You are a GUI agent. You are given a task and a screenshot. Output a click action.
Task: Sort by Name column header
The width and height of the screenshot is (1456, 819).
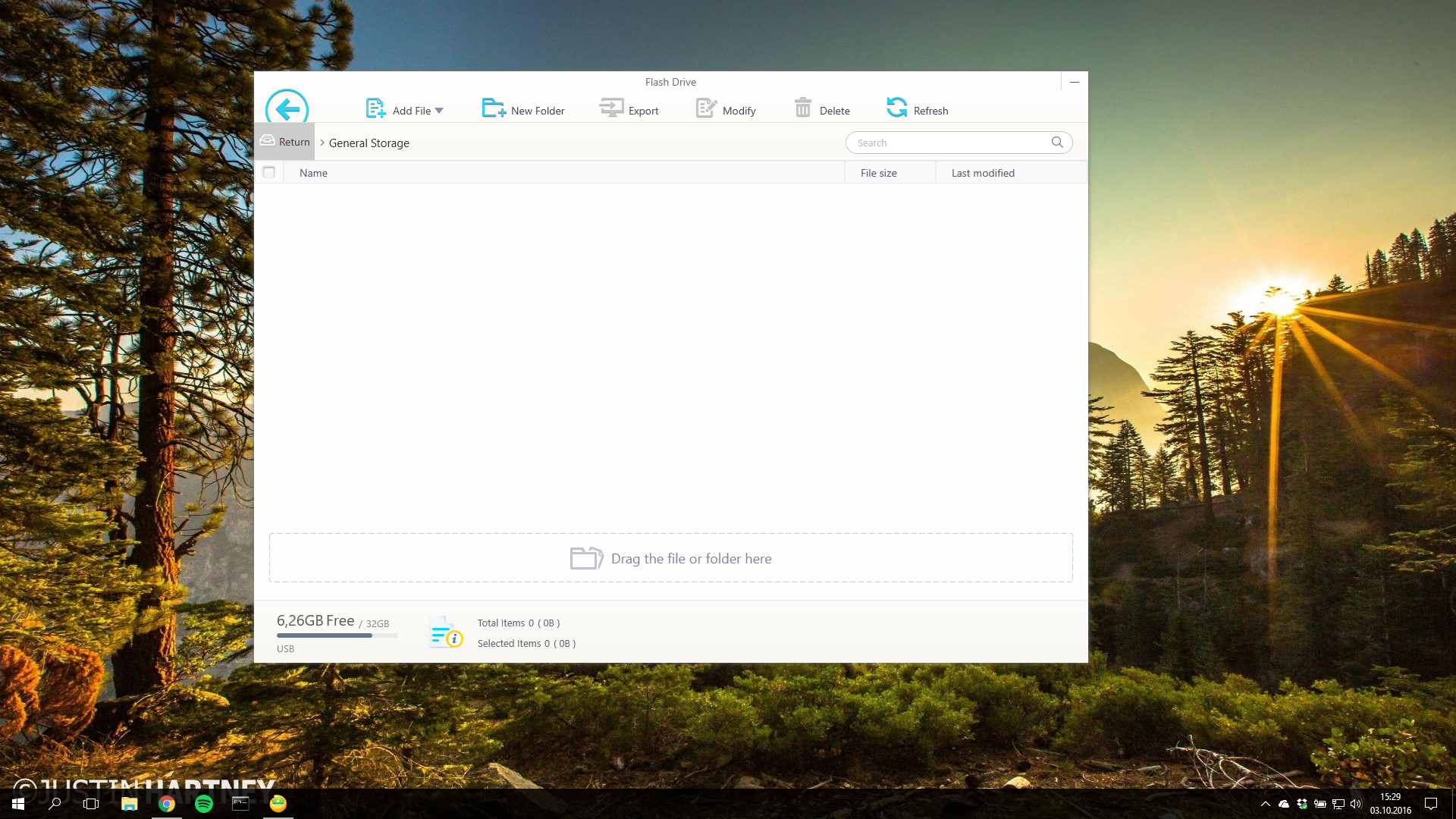313,173
